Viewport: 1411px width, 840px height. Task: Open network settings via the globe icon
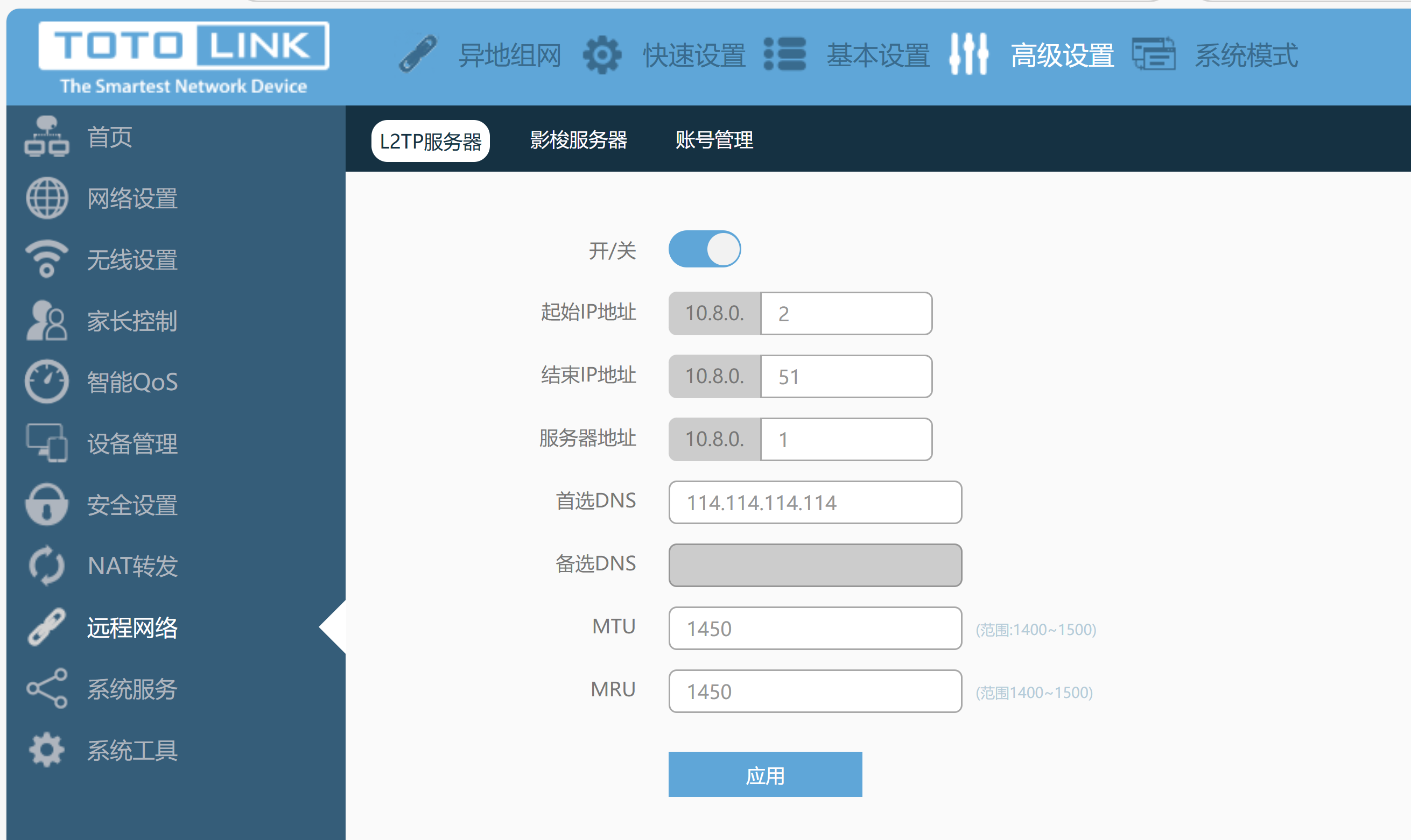[x=46, y=198]
